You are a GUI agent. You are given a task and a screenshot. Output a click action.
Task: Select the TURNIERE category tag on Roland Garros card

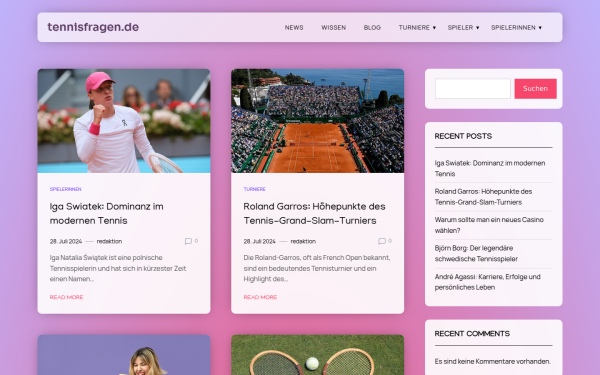[x=254, y=189]
